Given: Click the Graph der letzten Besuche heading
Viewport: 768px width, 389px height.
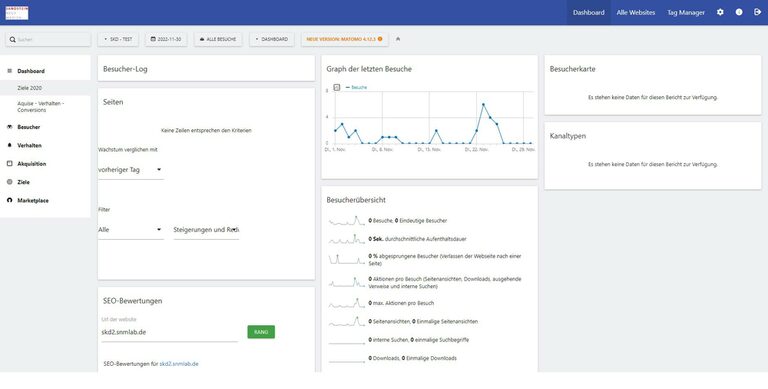Looking at the screenshot, I should 369,69.
